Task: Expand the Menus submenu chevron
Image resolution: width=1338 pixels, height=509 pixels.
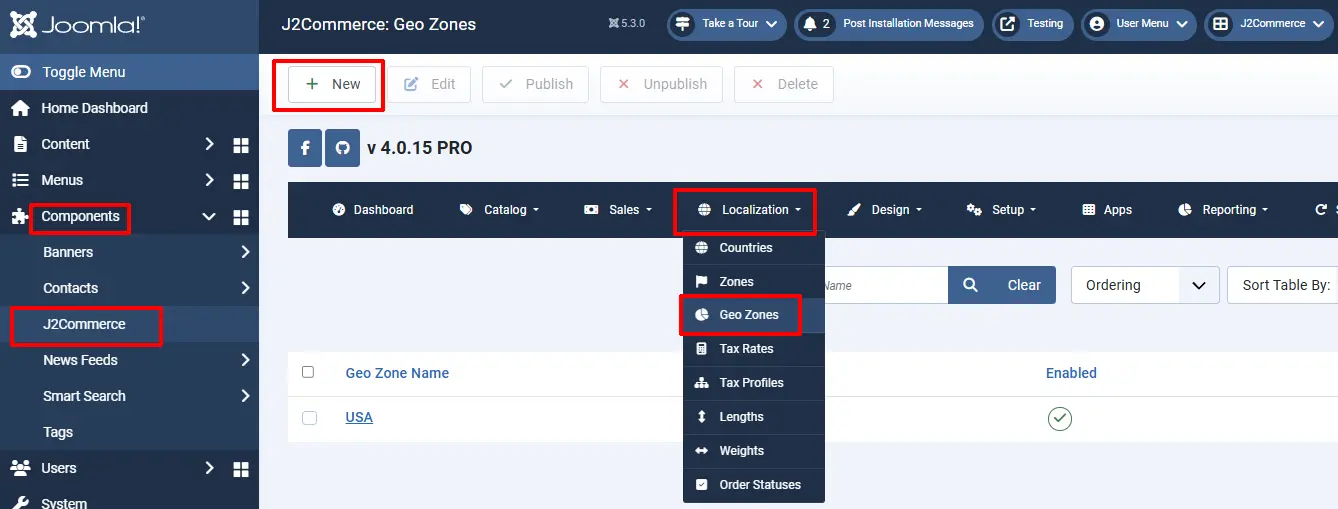Action: pos(209,180)
